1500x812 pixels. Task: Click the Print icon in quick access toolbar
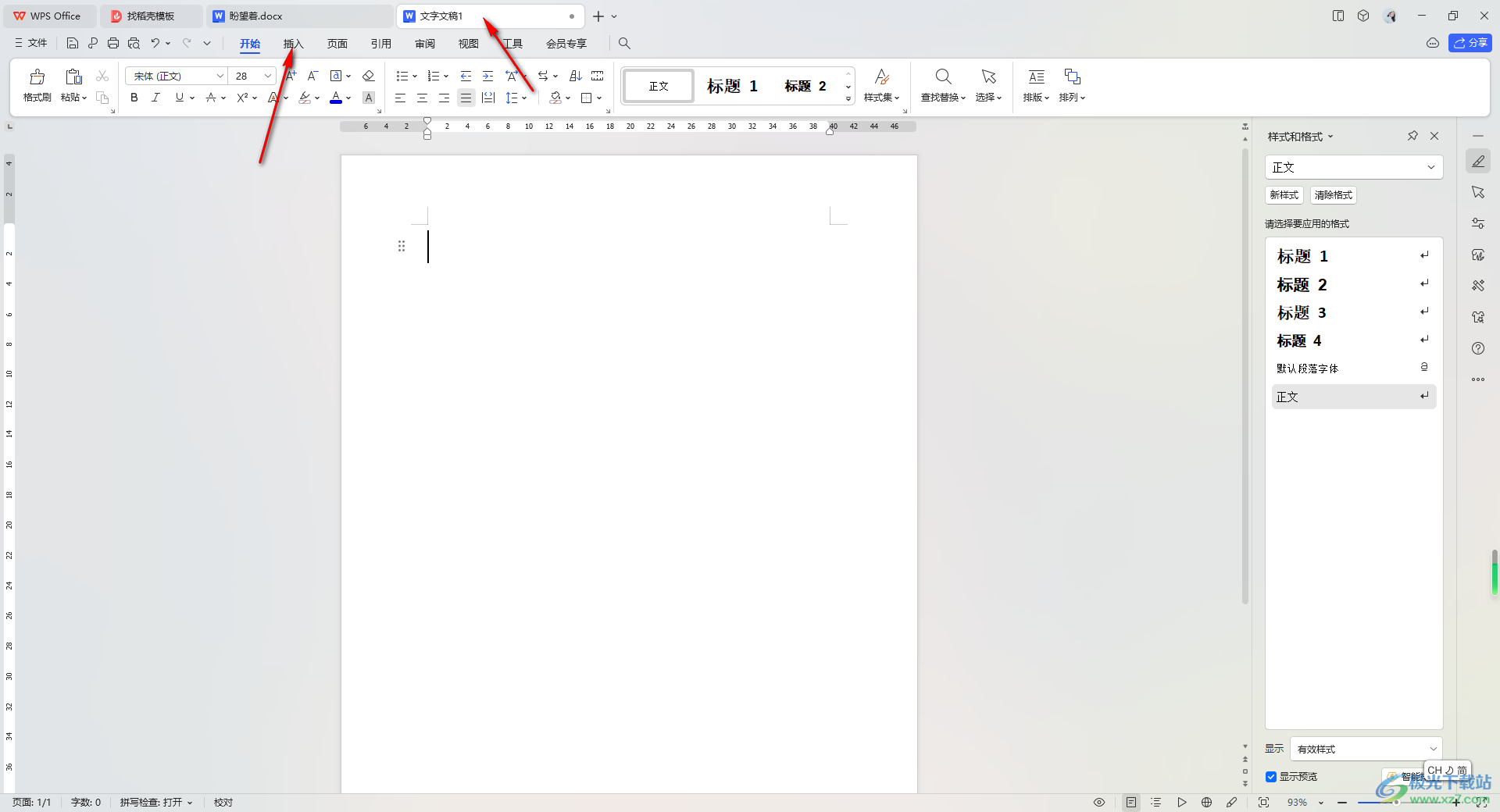point(113,43)
